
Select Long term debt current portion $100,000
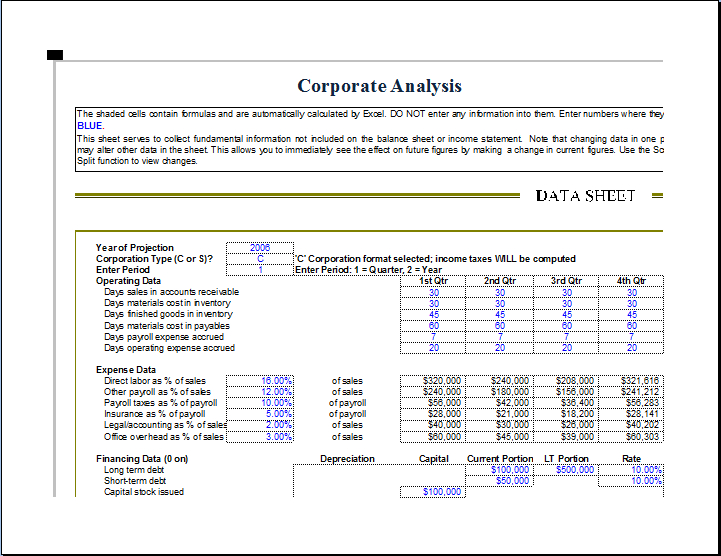[499, 470]
